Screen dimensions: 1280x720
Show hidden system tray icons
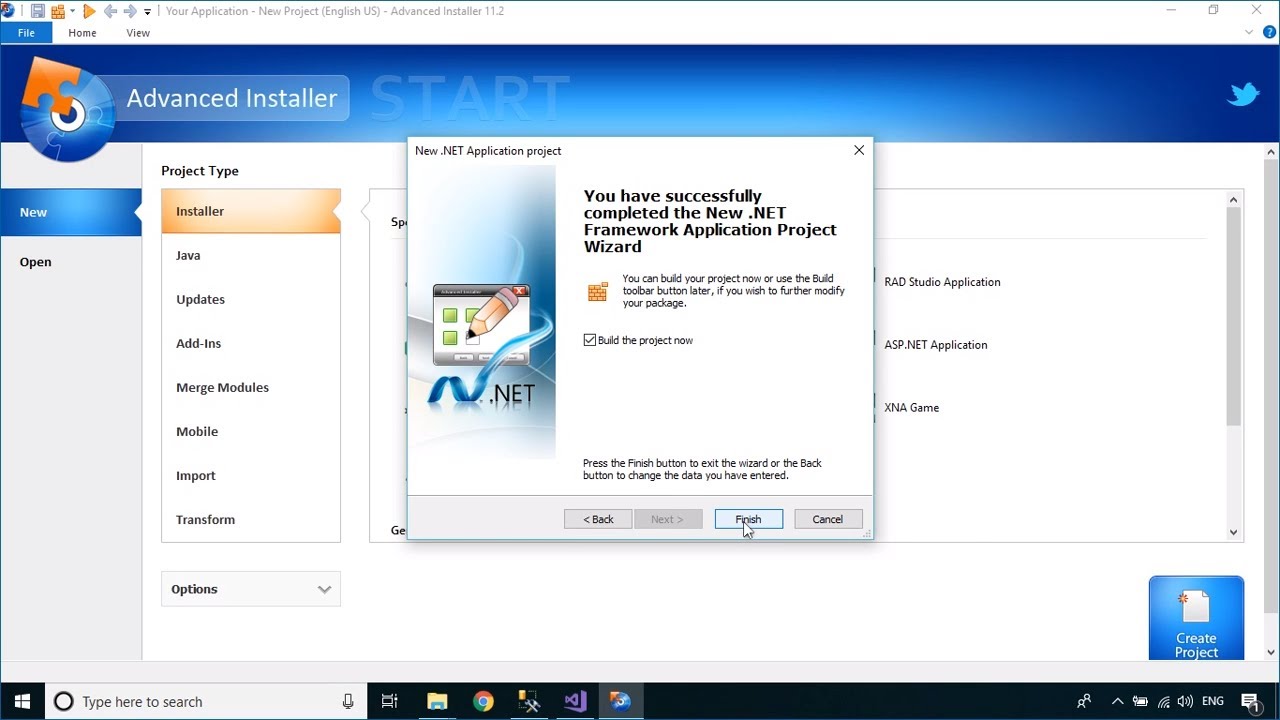click(1117, 701)
